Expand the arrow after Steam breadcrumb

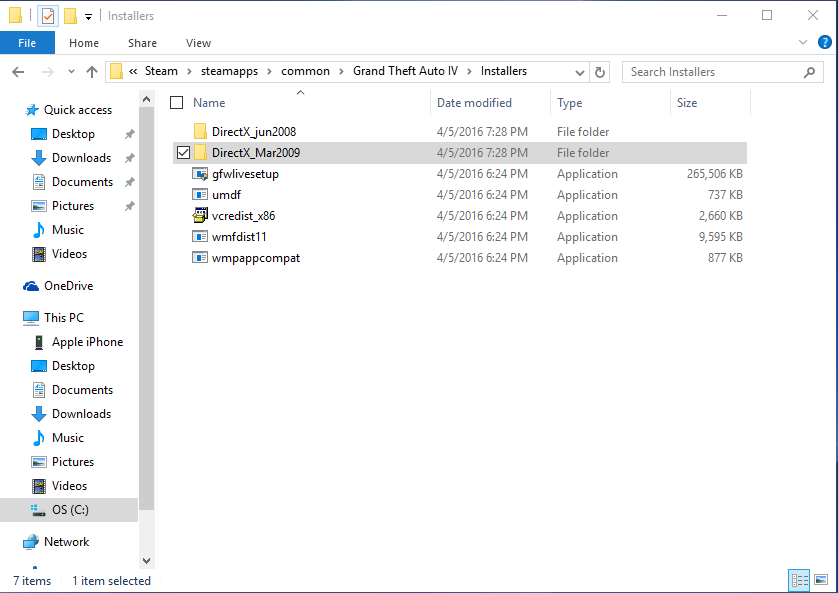pyautogui.click(x=189, y=72)
